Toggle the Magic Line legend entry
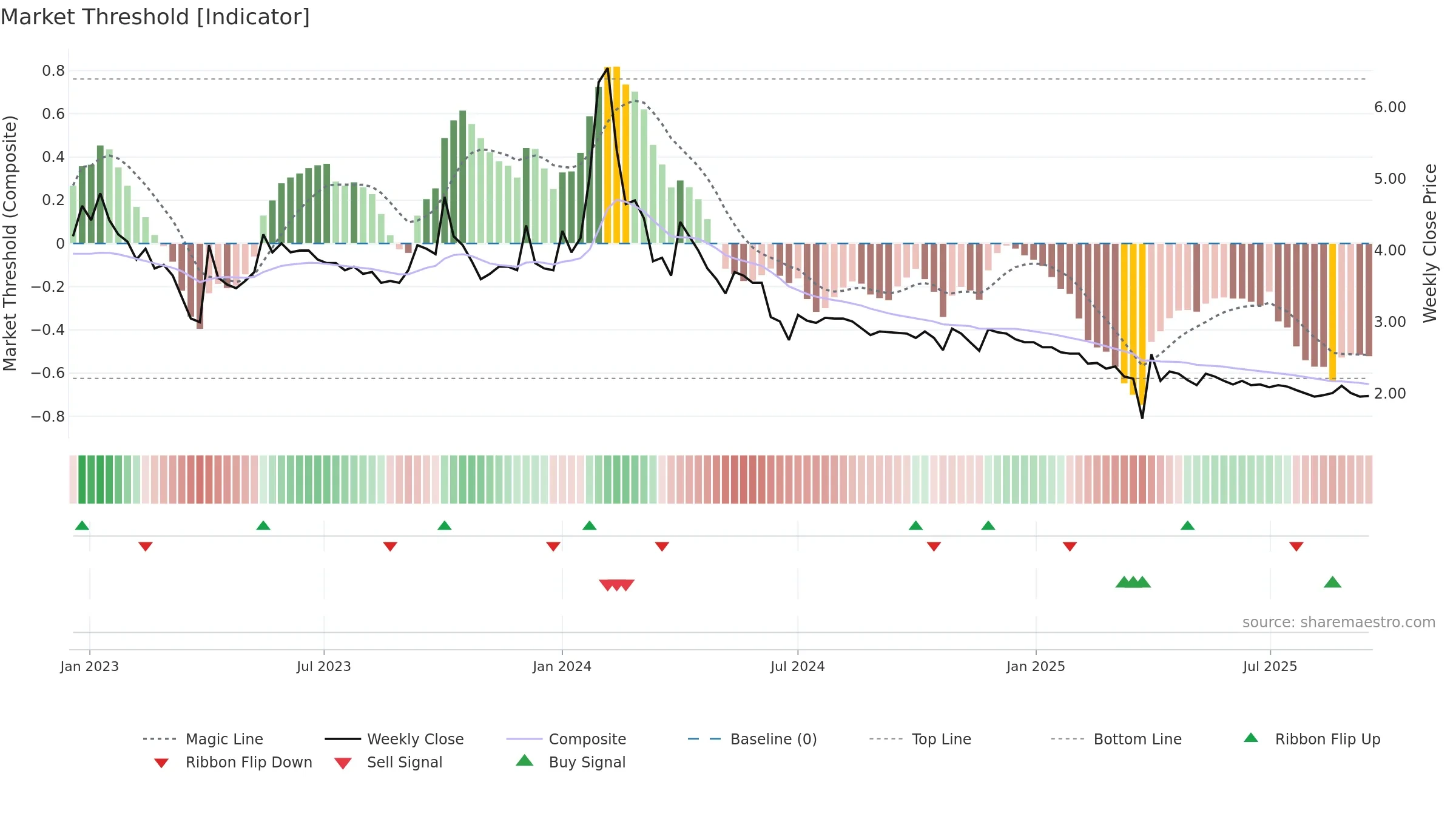1456x819 pixels. (x=203, y=739)
